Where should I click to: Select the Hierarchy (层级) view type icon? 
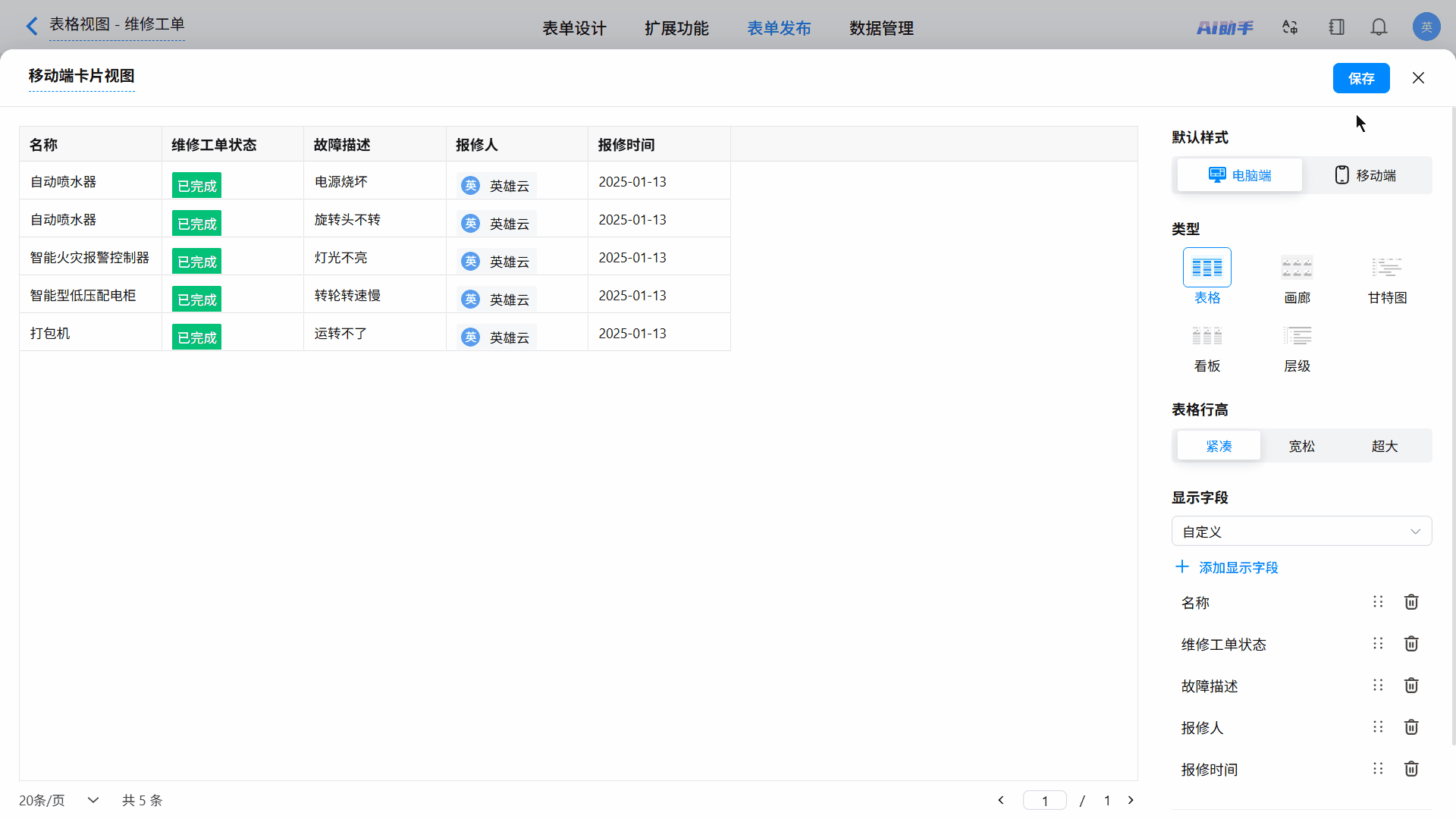coord(1297,336)
